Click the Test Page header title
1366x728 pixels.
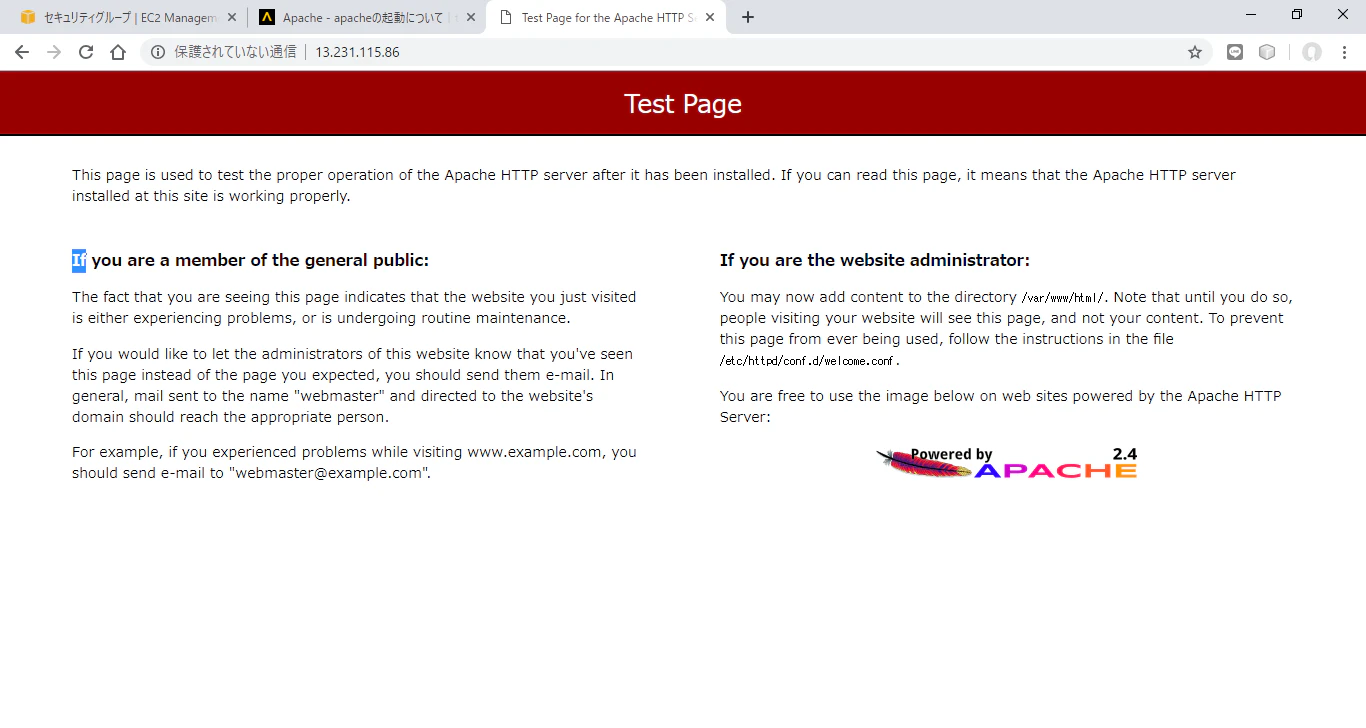[683, 104]
